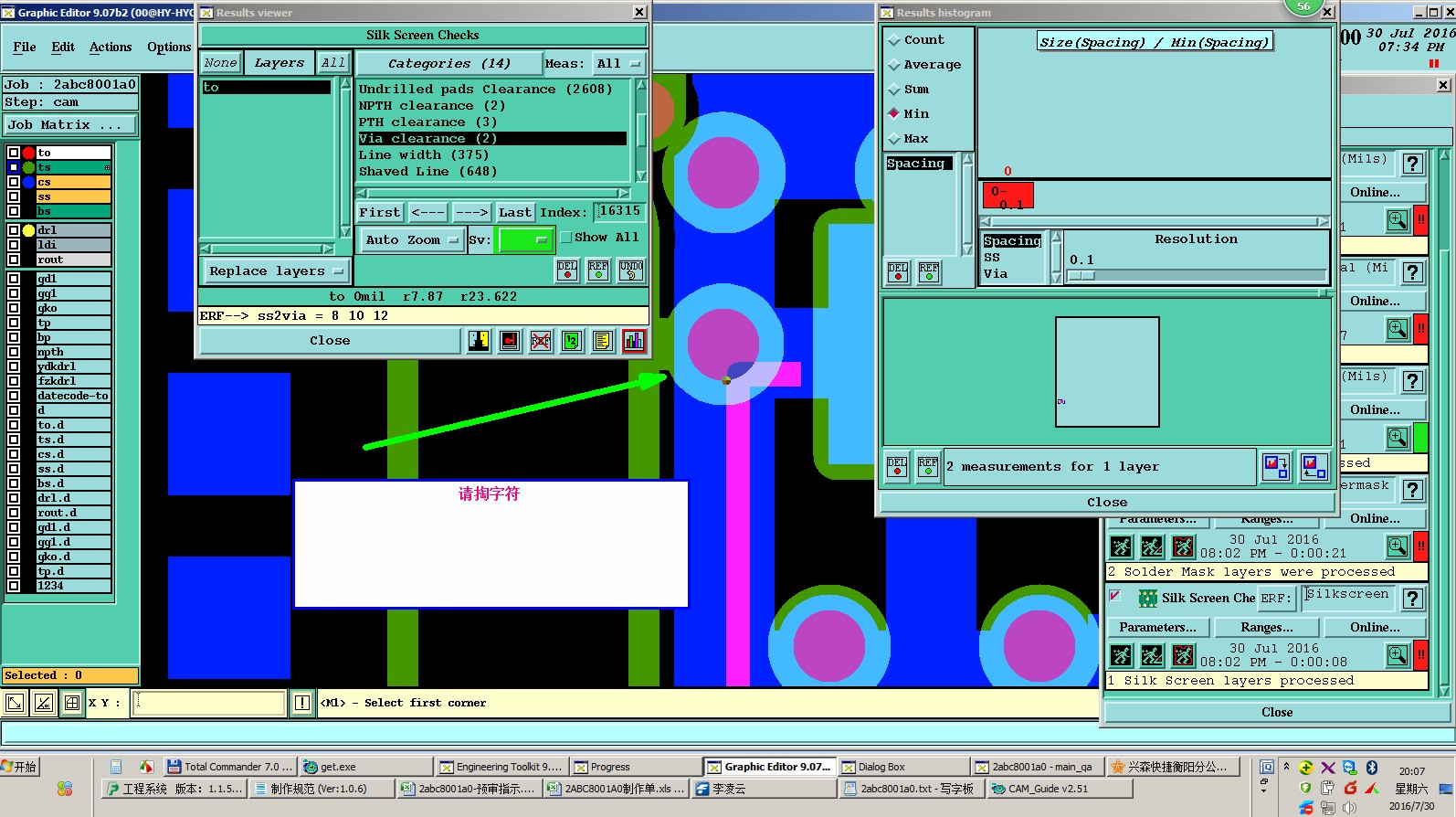Click REF icon under Spacing list in histogram
This screenshot has height=817, width=1456.
(x=929, y=272)
